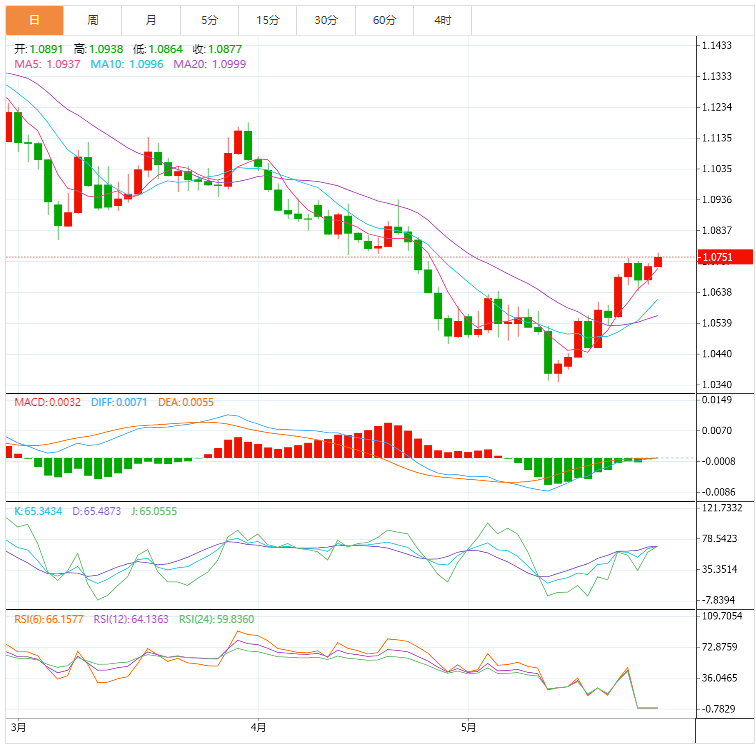
Task: Select the 日 daily timeframe tab
Action: (34, 20)
